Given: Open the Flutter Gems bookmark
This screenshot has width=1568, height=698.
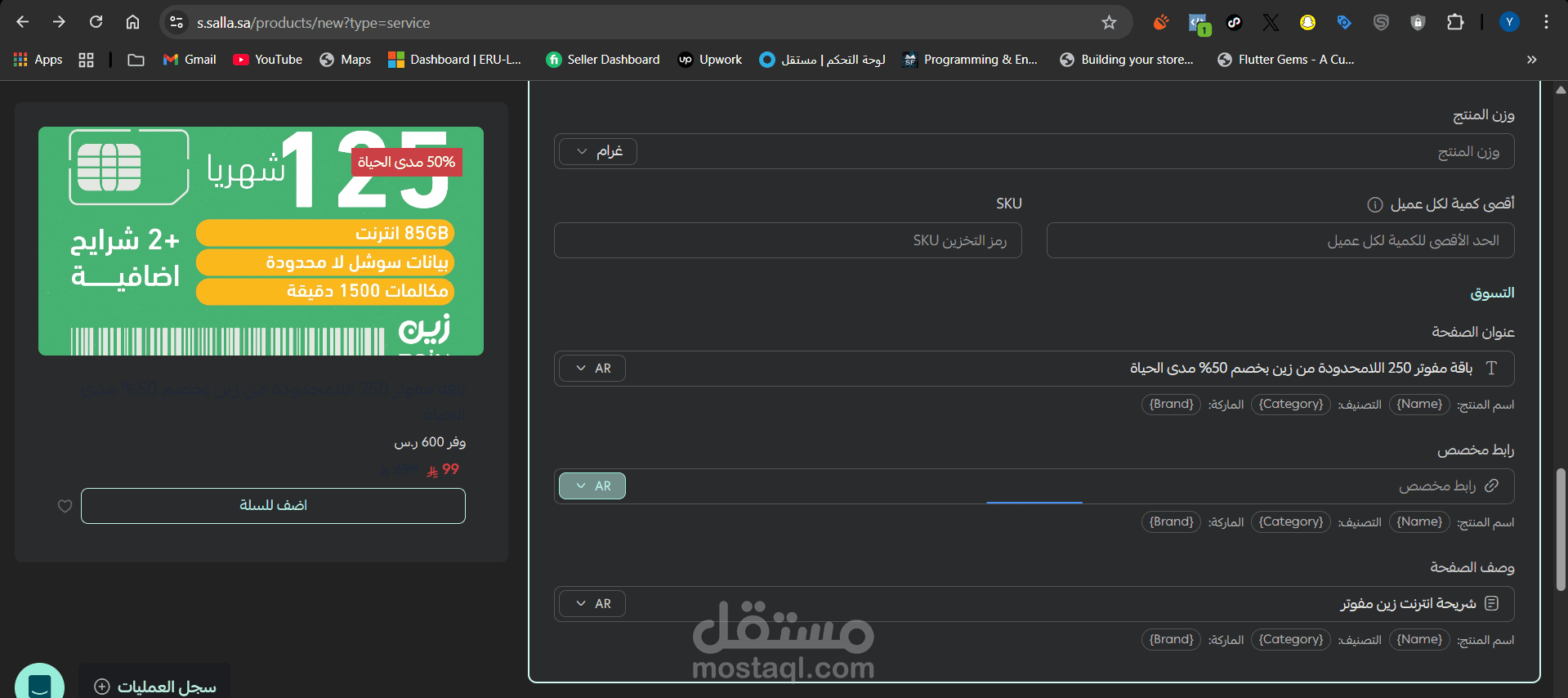Looking at the screenshot, I should [1286, 60].
